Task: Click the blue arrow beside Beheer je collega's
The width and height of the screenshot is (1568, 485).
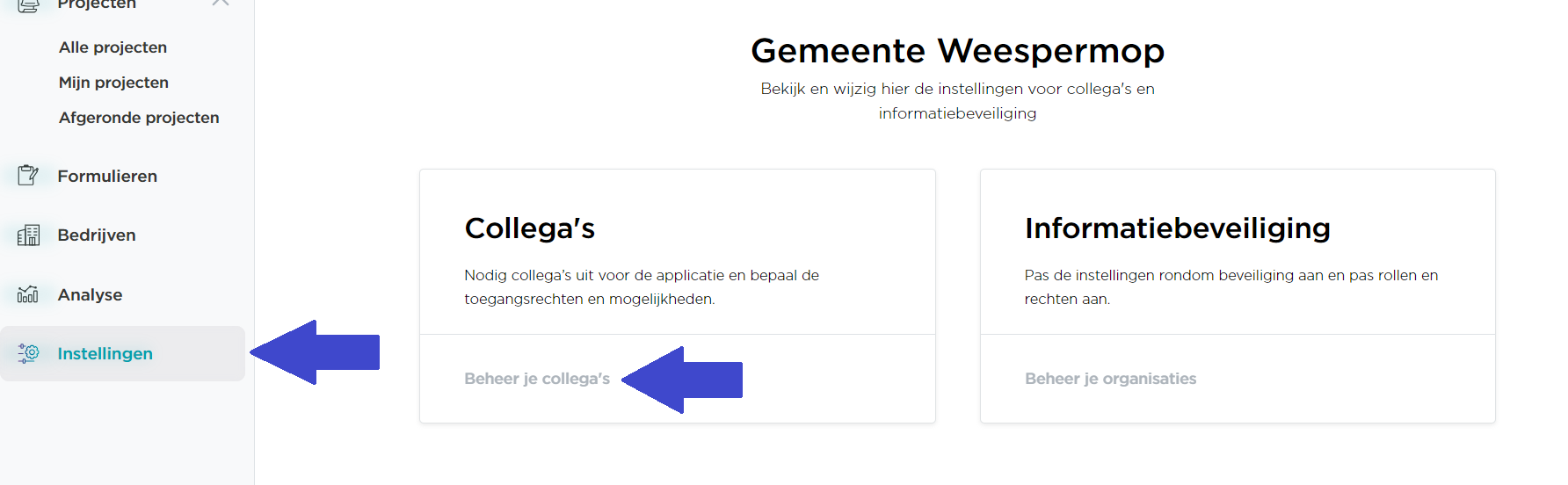Action: (682, 380)
